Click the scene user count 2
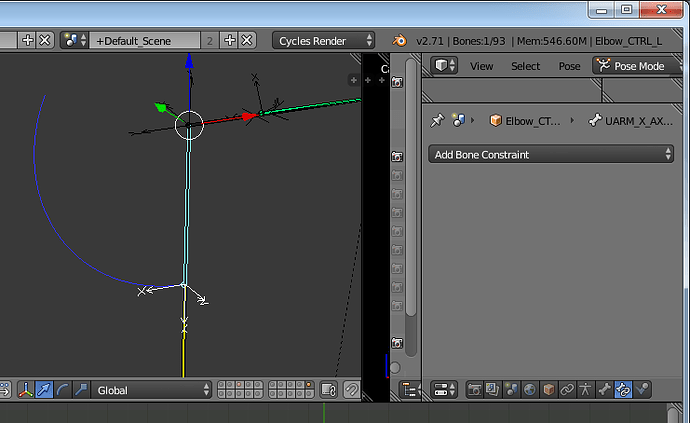The image size is (690, 423). coord(209,40)
